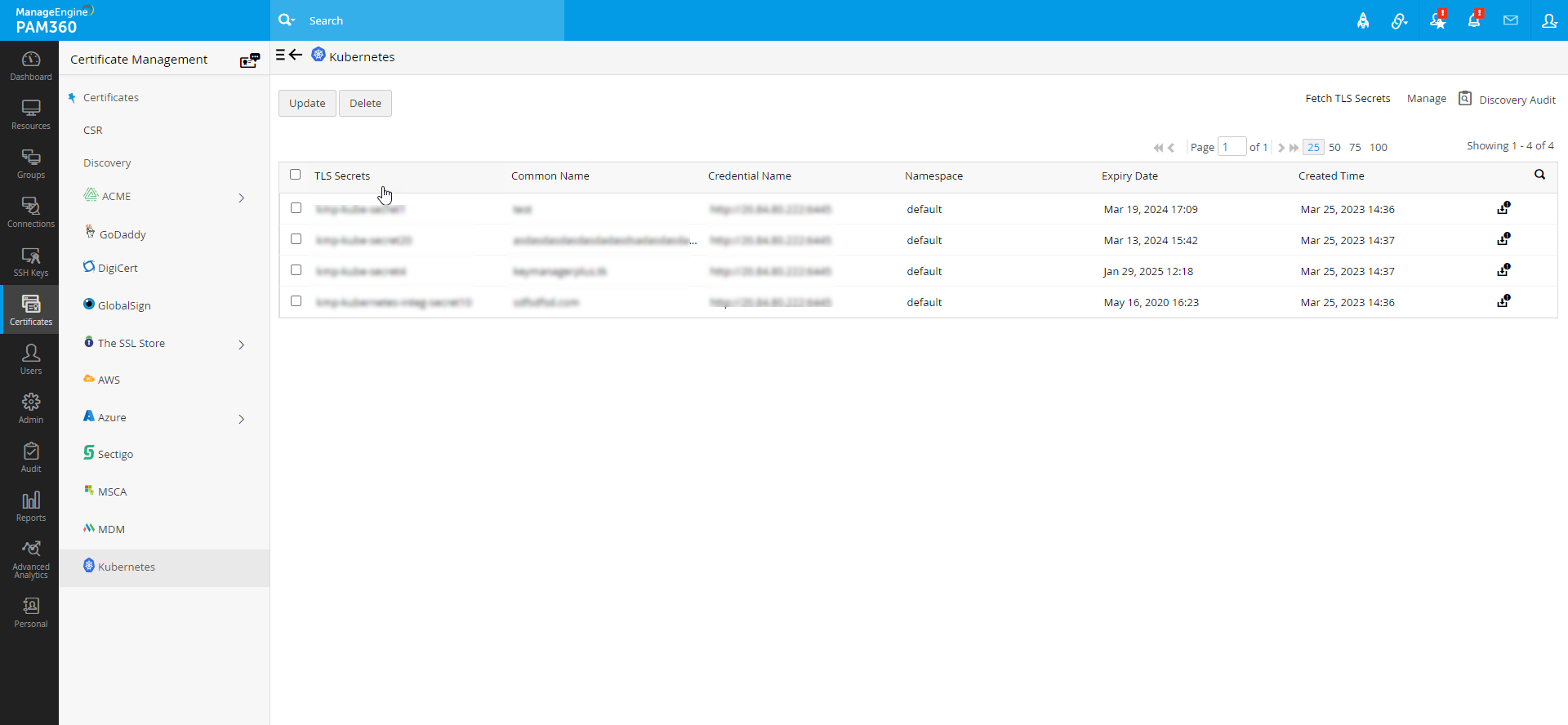This screenshot has height=725, width=1568.
Task: Click deploy icon for Mar 19, 2024 row
Action: pyautogui.click(x=1503, y=208)
